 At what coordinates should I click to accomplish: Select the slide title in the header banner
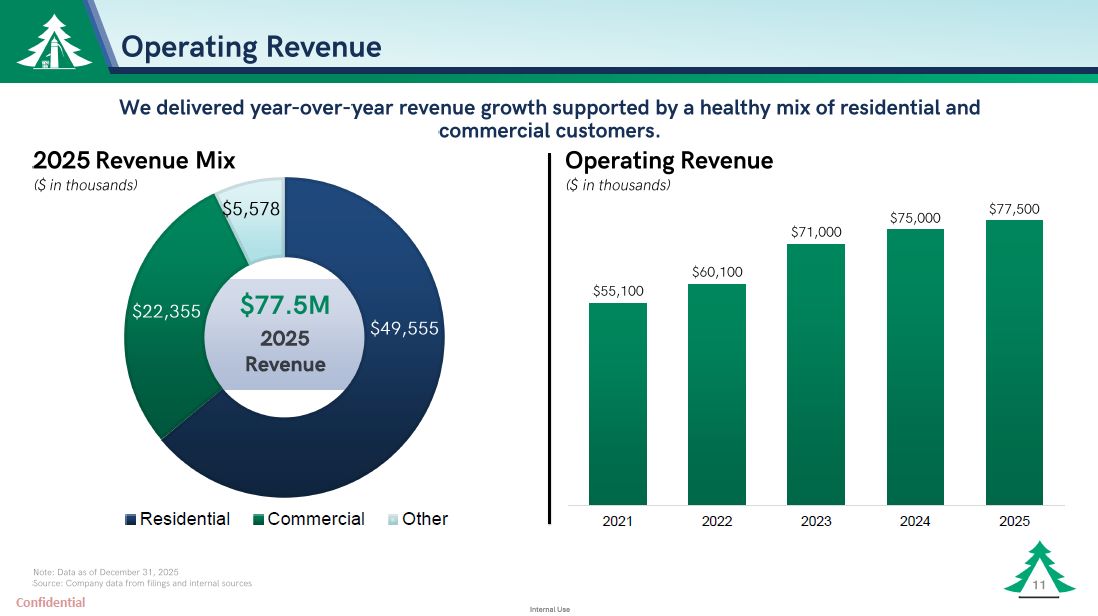[251, 47]
